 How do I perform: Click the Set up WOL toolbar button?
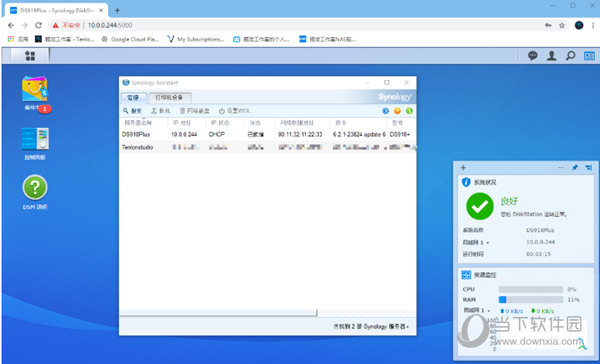click(234, 111)
